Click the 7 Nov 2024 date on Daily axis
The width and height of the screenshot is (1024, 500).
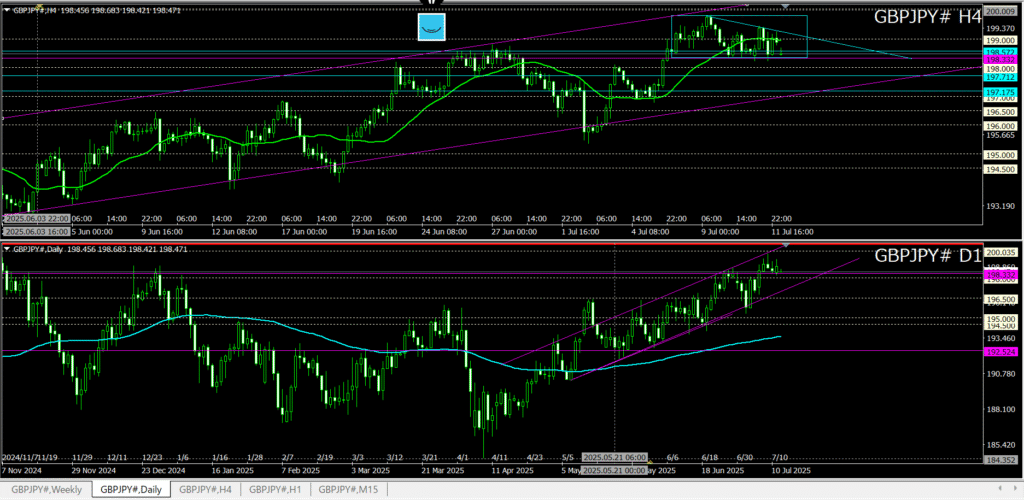click(x=22, y=470)
